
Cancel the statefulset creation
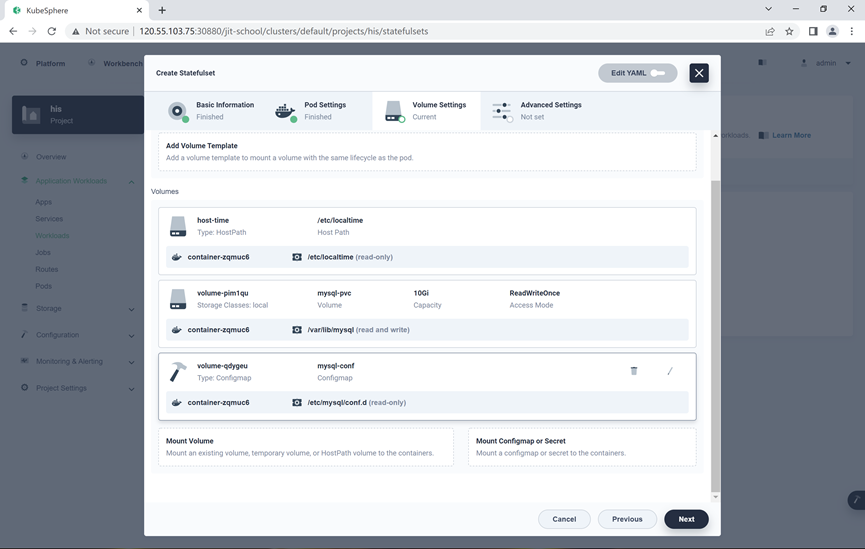click(564, 519)
